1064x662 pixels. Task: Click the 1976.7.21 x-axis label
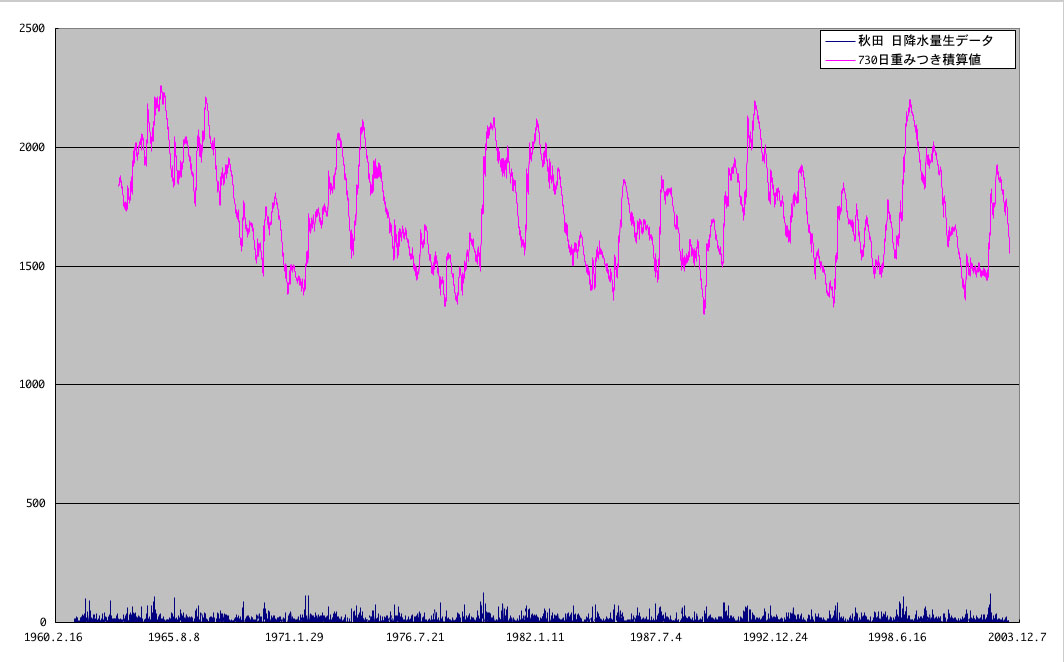point(415,637)
